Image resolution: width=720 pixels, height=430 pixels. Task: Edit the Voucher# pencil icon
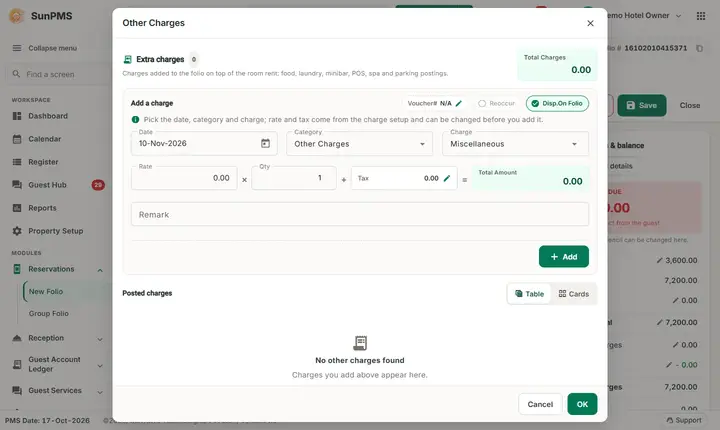[x=458, y=103]
